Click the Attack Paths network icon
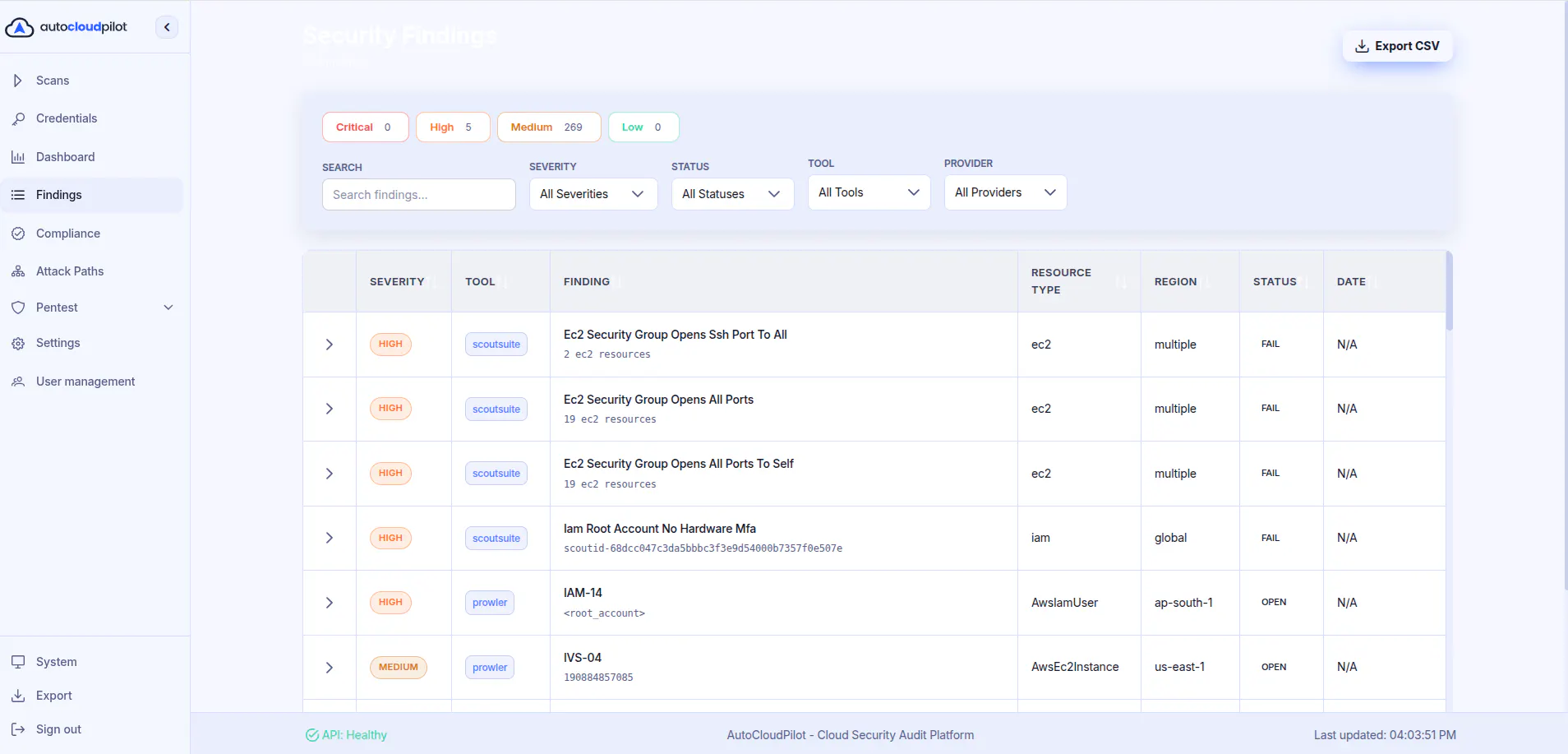This screenshot has height=754, width=1568. (x=18, y=271)
